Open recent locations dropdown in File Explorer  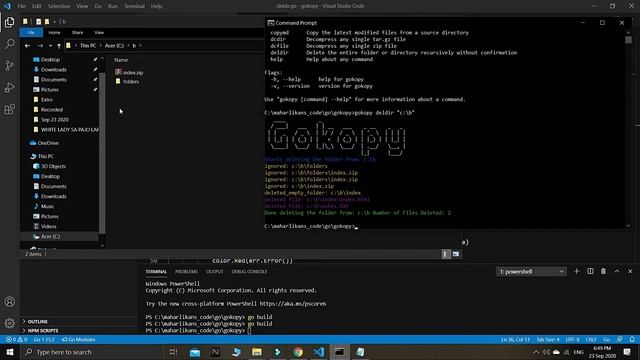50,46
